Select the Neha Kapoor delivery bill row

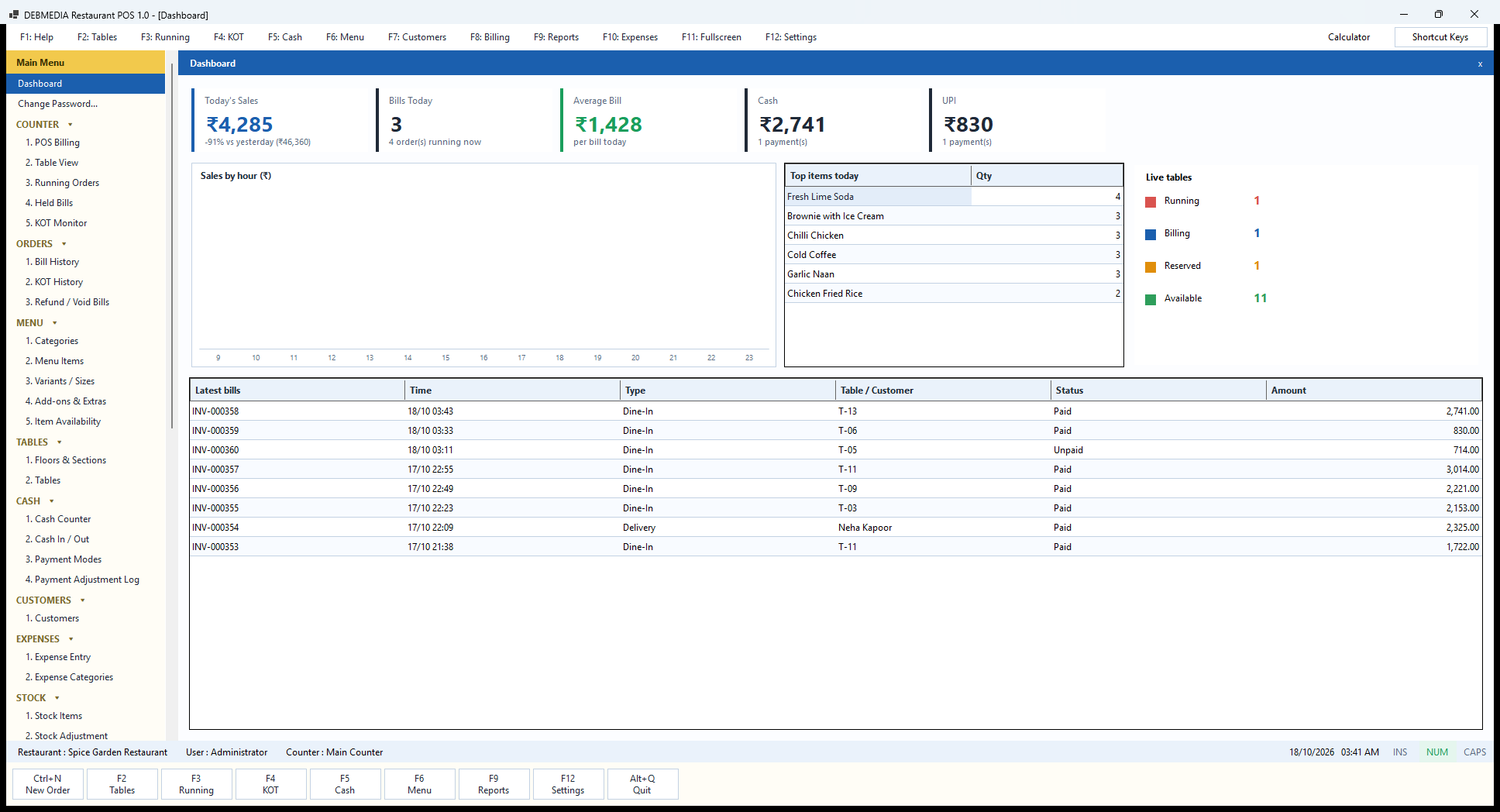tap(835, 528)
